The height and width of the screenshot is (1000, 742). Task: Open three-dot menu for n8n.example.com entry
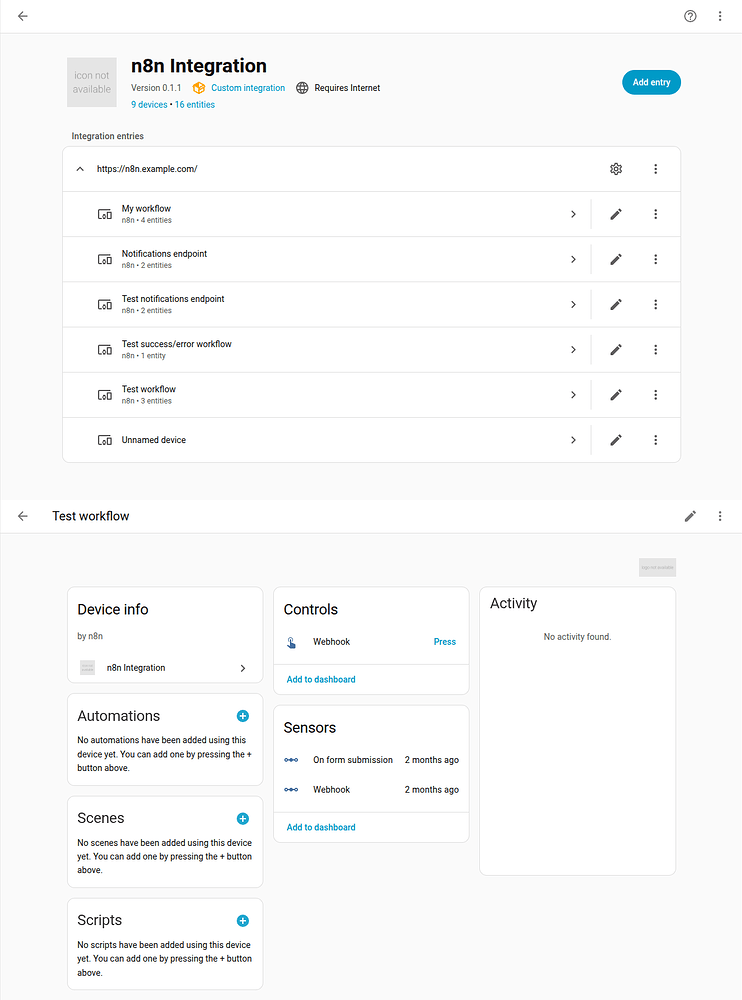655,169
